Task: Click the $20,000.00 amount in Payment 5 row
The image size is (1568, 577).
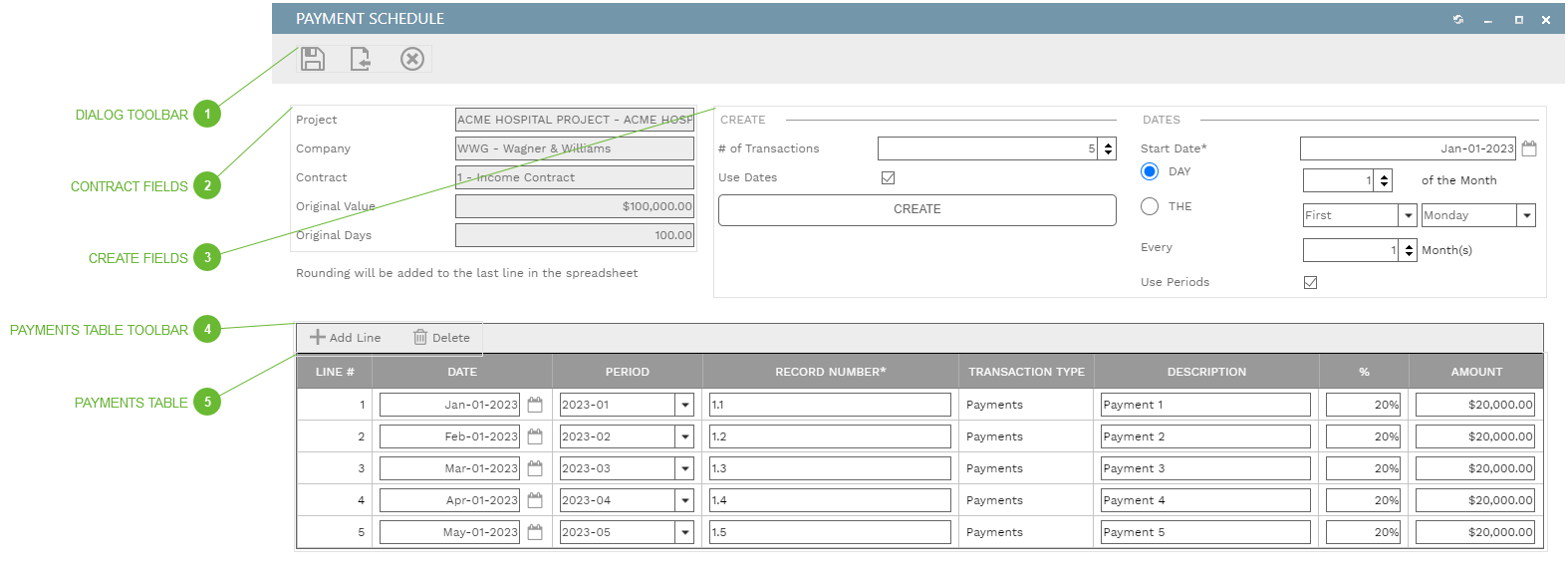Action: pos(1475,532)
